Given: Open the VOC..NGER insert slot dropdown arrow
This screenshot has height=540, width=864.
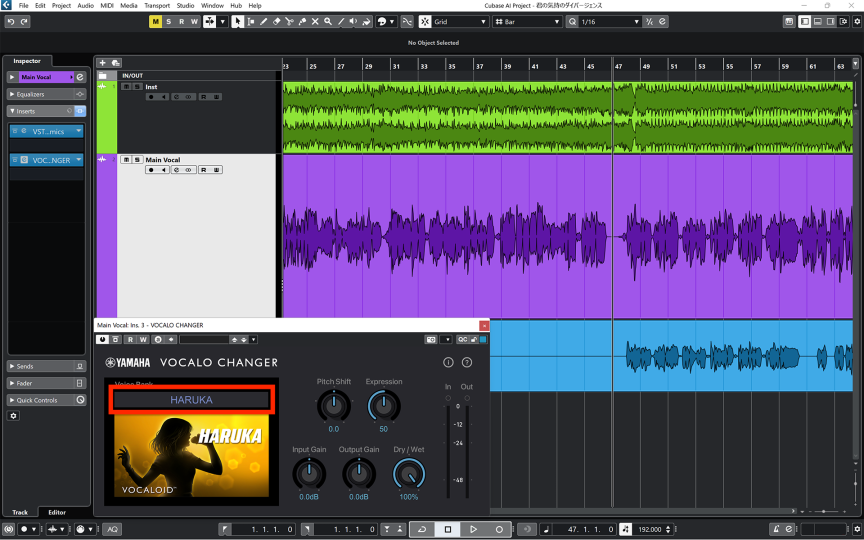Looking at the screenshot, I should 78,160.
